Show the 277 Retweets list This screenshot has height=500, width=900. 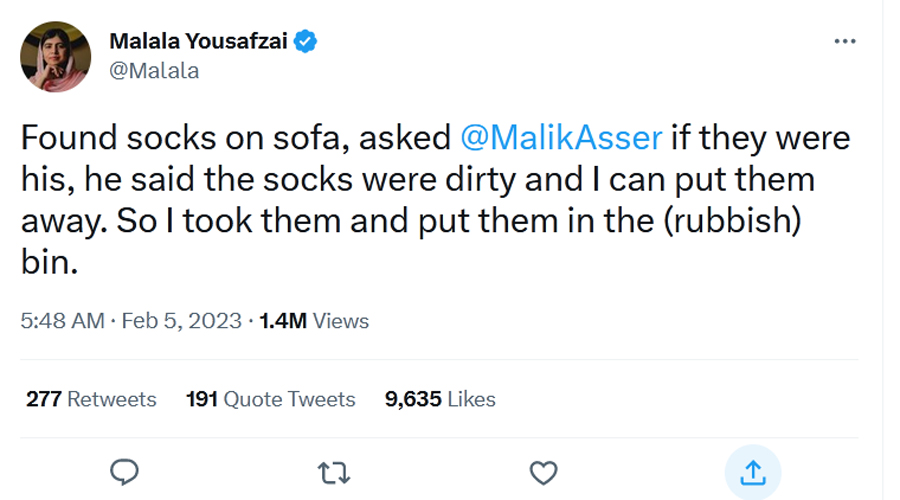tap(91, 399)
